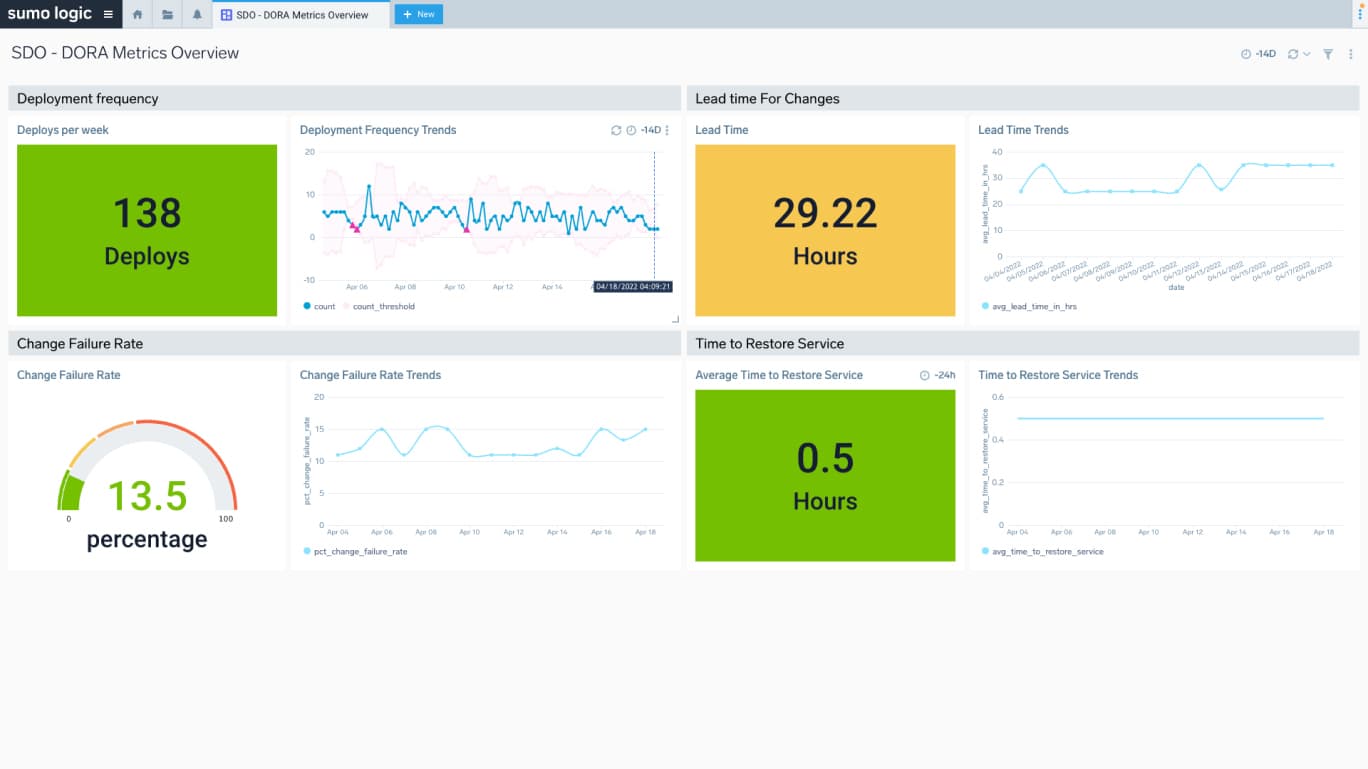Toggle the avg_lead_time_in_hrs legend series
Screen dimensions: 1368x769
click(1029, 306)
